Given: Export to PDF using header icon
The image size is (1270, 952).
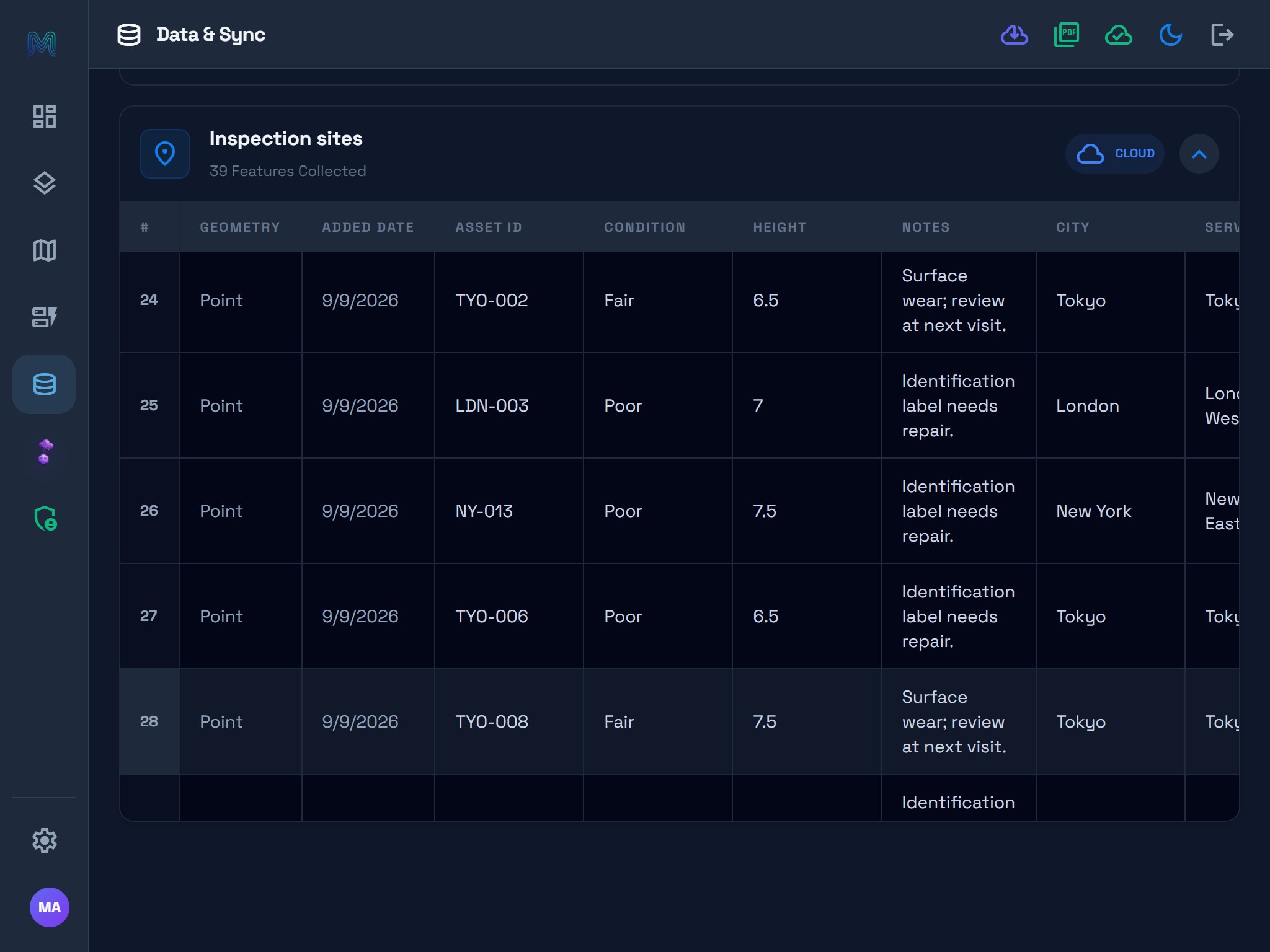Looking at the screenshot, I should tap(1067, 35).
